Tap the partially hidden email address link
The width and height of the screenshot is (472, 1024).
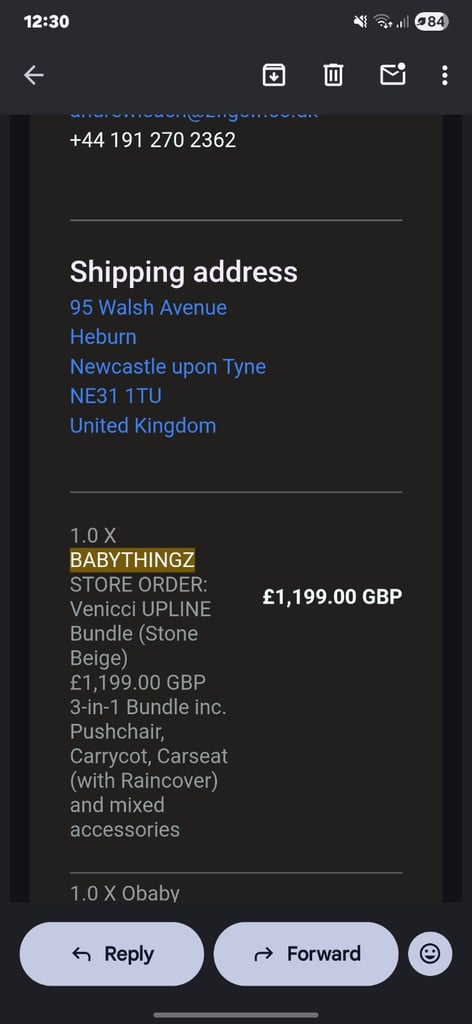194,116
